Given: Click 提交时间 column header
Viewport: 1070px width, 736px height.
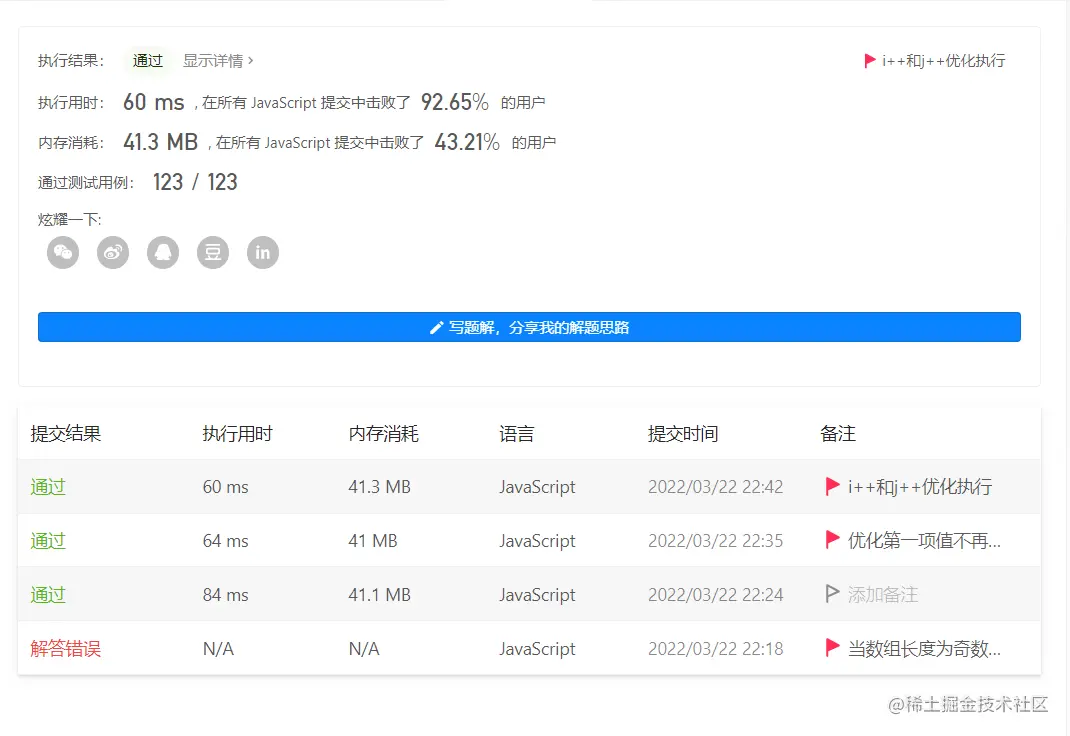Looking at the screenshot, I should pos(683,434).
